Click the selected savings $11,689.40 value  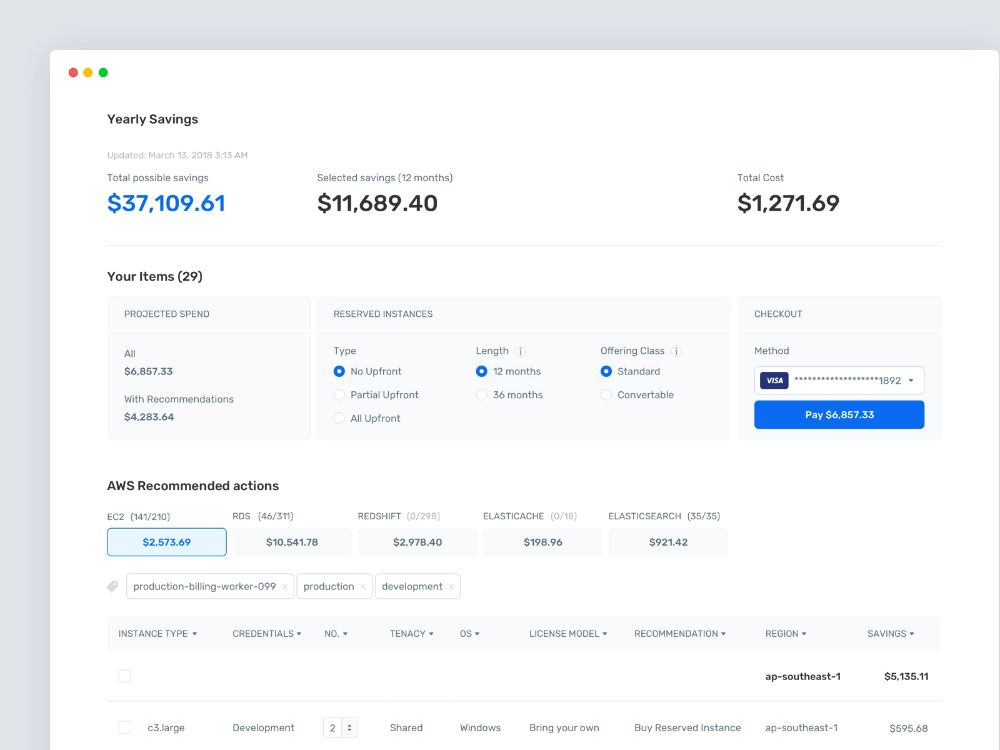(378, 203)
